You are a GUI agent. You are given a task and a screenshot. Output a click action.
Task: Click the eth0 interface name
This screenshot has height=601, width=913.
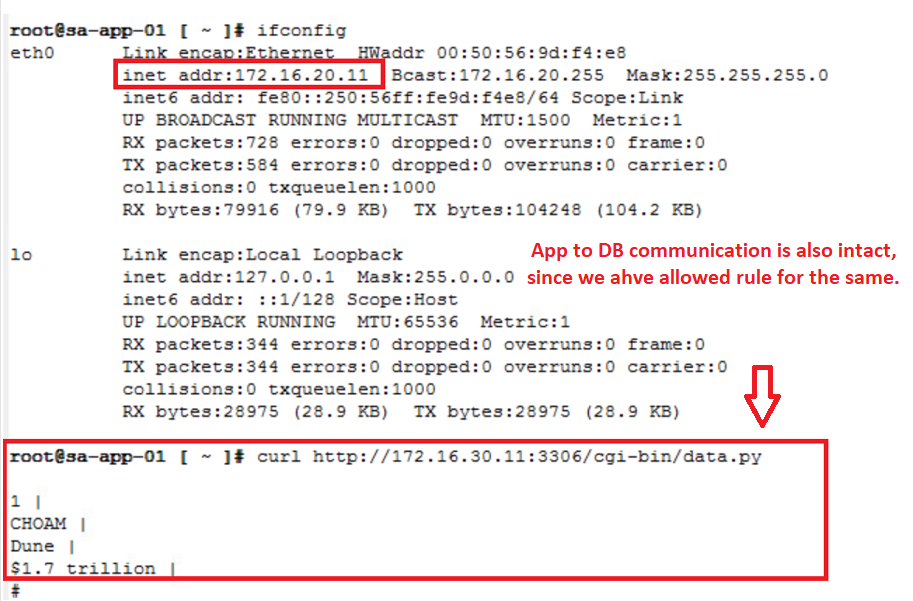coord(32,53)
